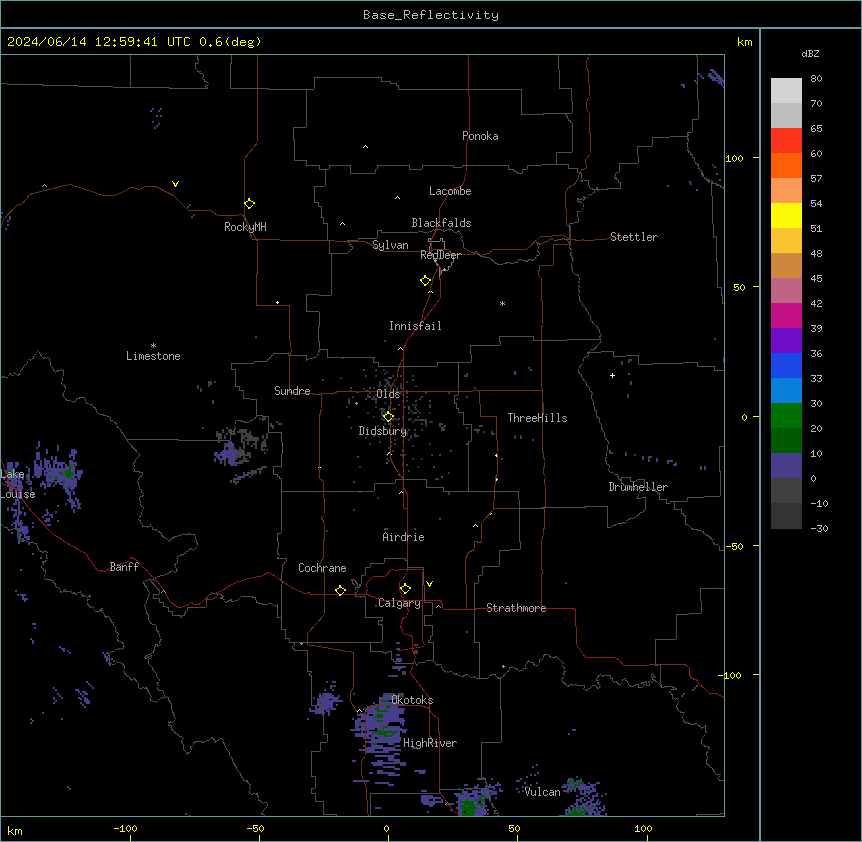Viewport: 862px width, 842px height.
Task: Click the yellow diamond marker between Olds and Didsbury
Action: pos(388,416)
